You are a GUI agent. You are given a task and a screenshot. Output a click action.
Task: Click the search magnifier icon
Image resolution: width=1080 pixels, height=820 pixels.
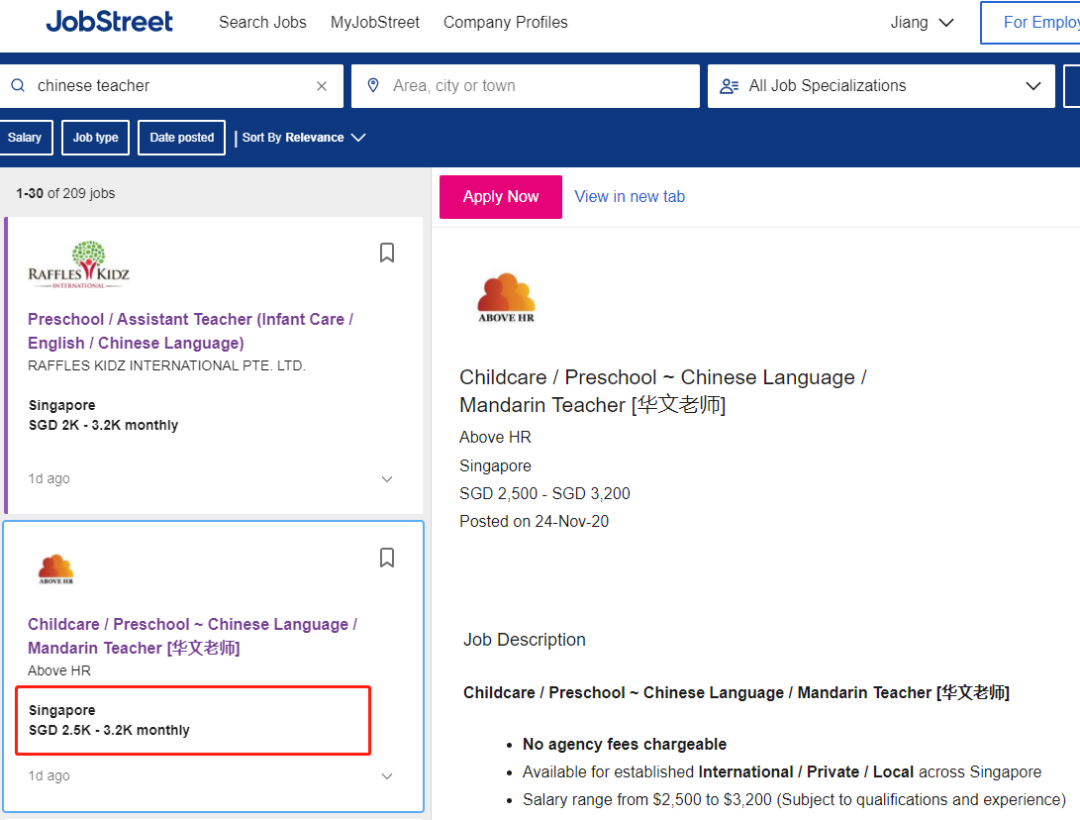coord(19,85)
